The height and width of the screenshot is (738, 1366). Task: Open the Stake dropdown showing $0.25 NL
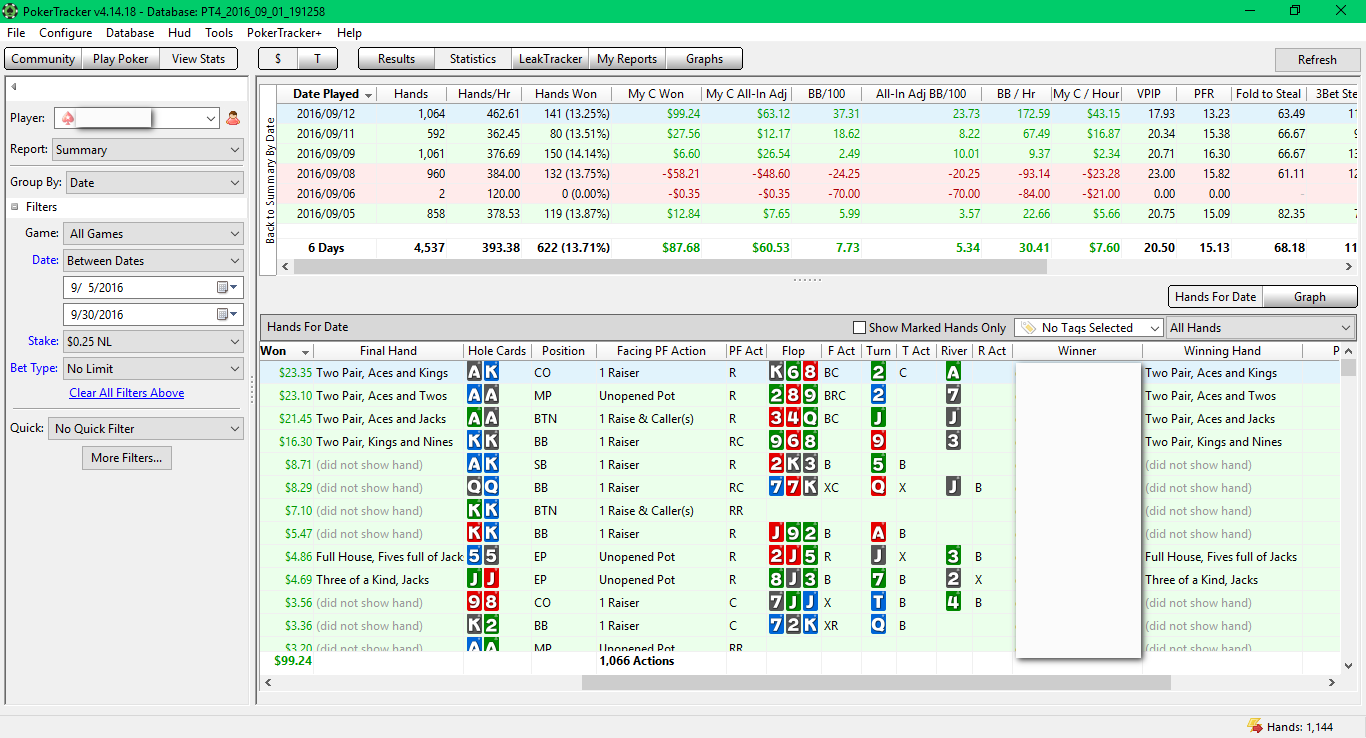(x=153, y=342)
